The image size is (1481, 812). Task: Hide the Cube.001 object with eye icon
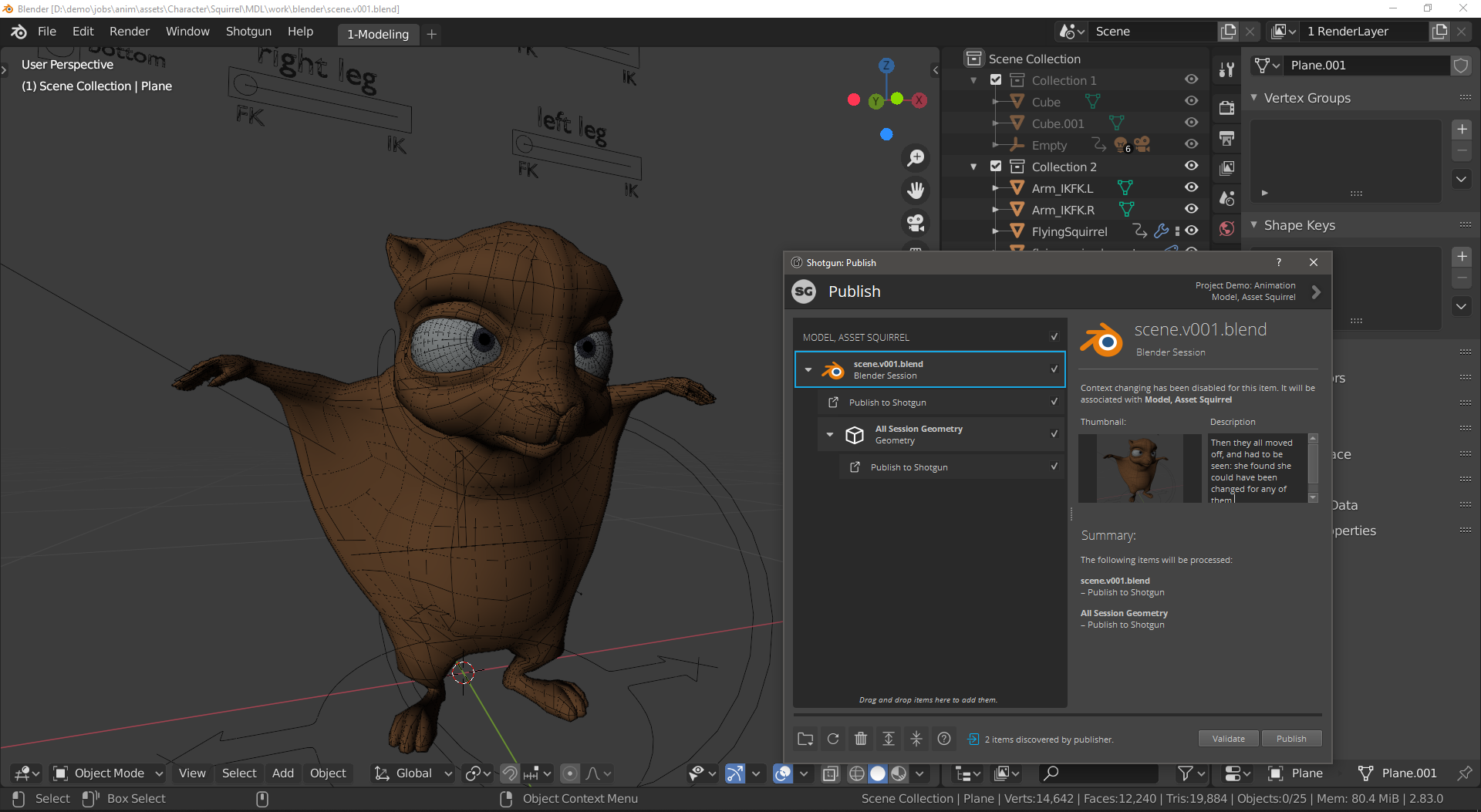[x=1192, y=123]
